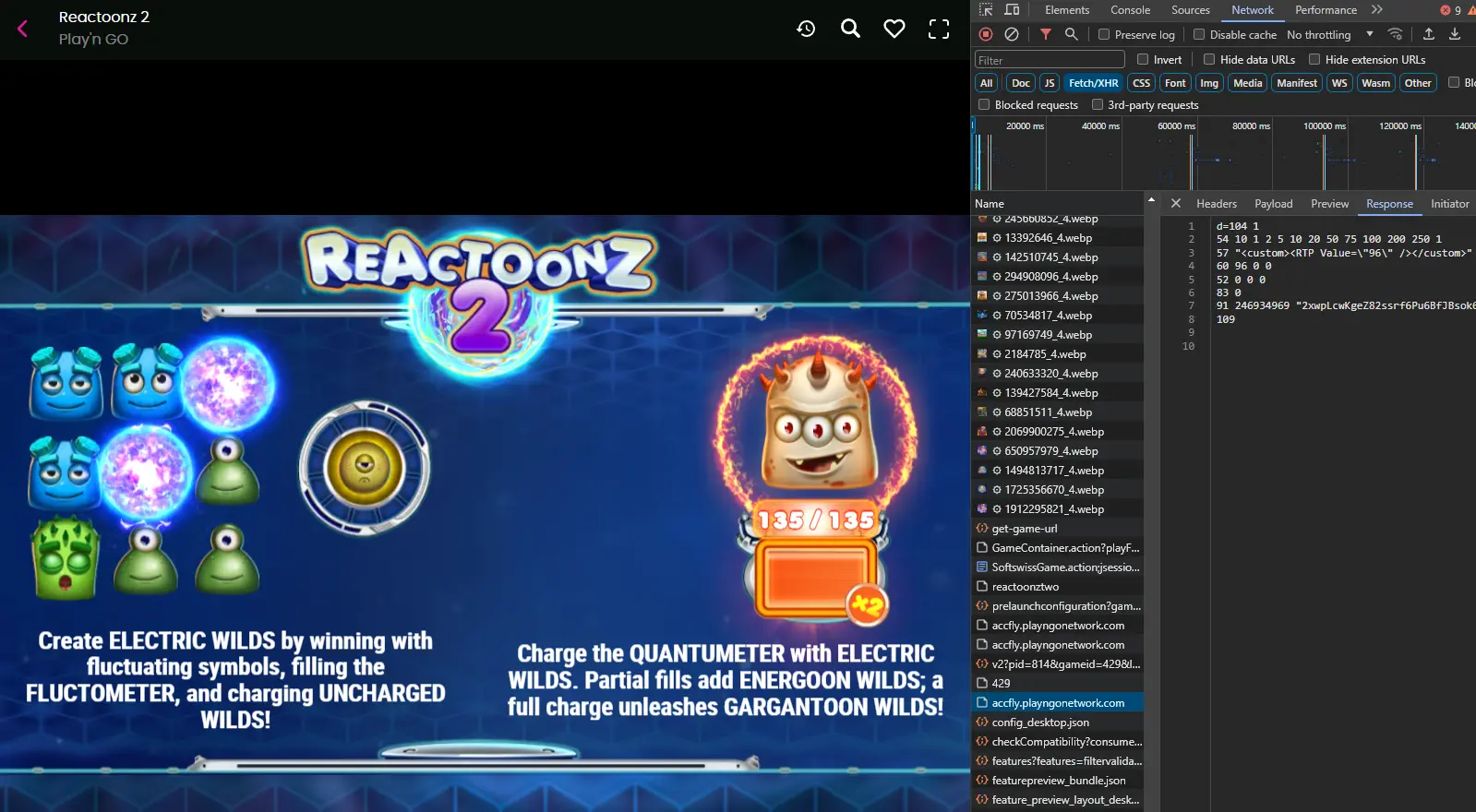Filter requests by Img type
Image resolution: width=1476 pixels, height=812 pixels.
pyautogui.click(x=1209, y=83)
